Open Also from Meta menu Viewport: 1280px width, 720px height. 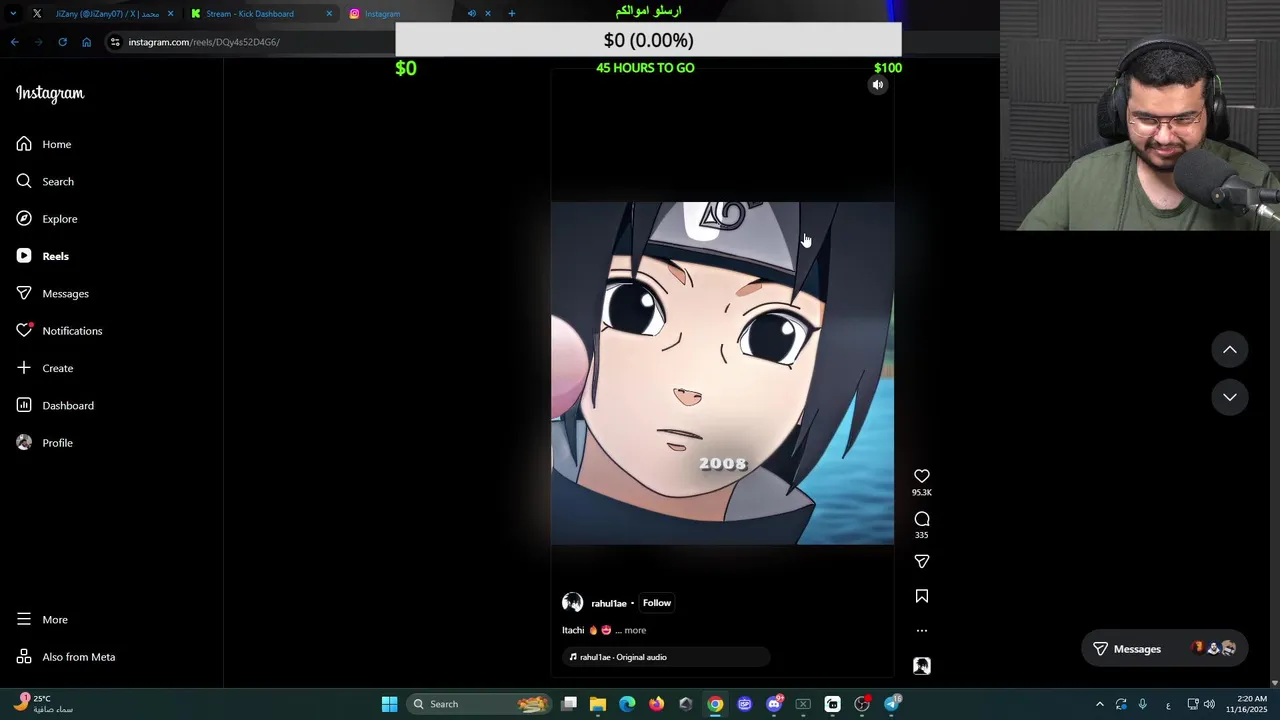[66, 657]
